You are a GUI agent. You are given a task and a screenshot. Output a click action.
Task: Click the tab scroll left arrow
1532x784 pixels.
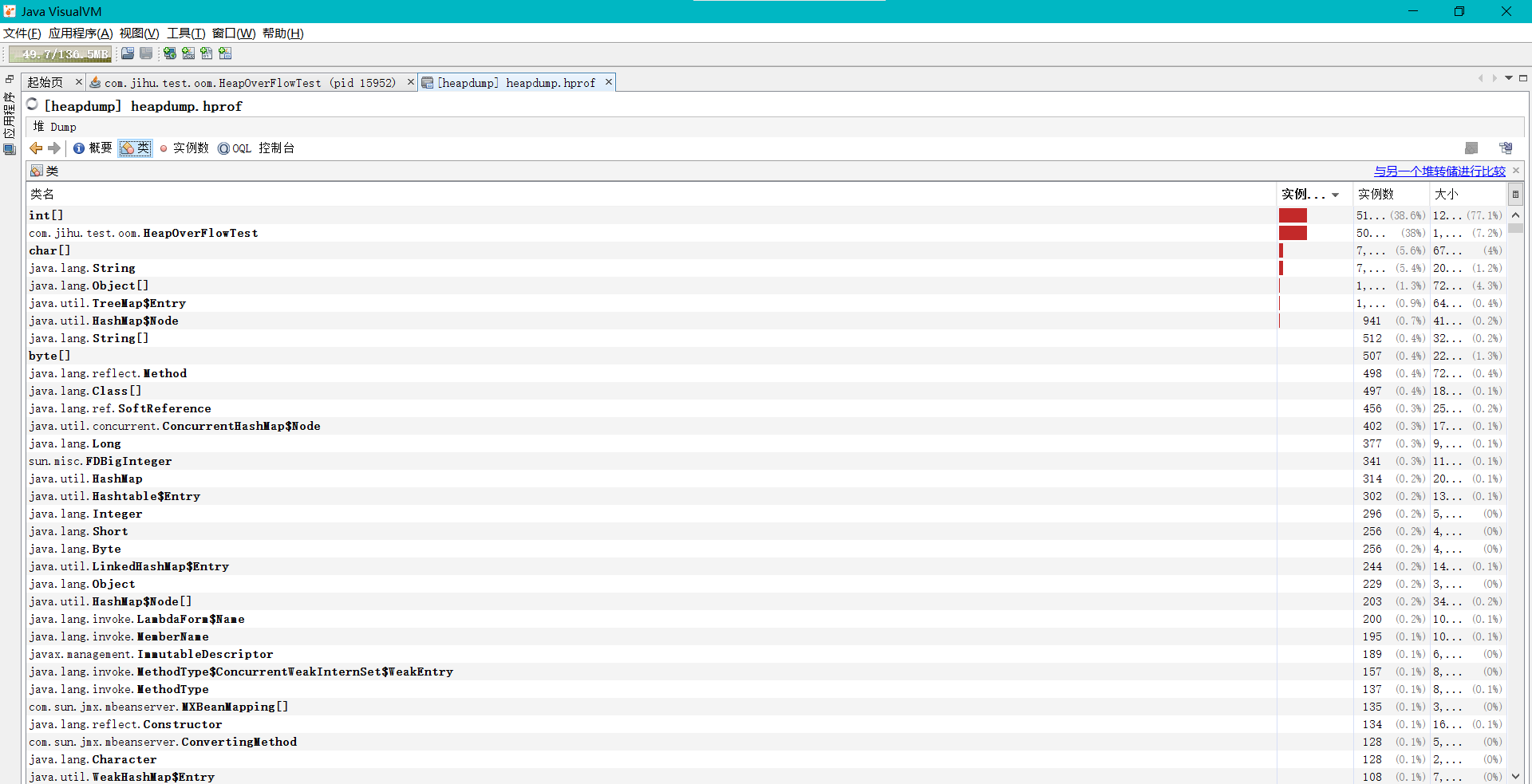(1481, 78)
